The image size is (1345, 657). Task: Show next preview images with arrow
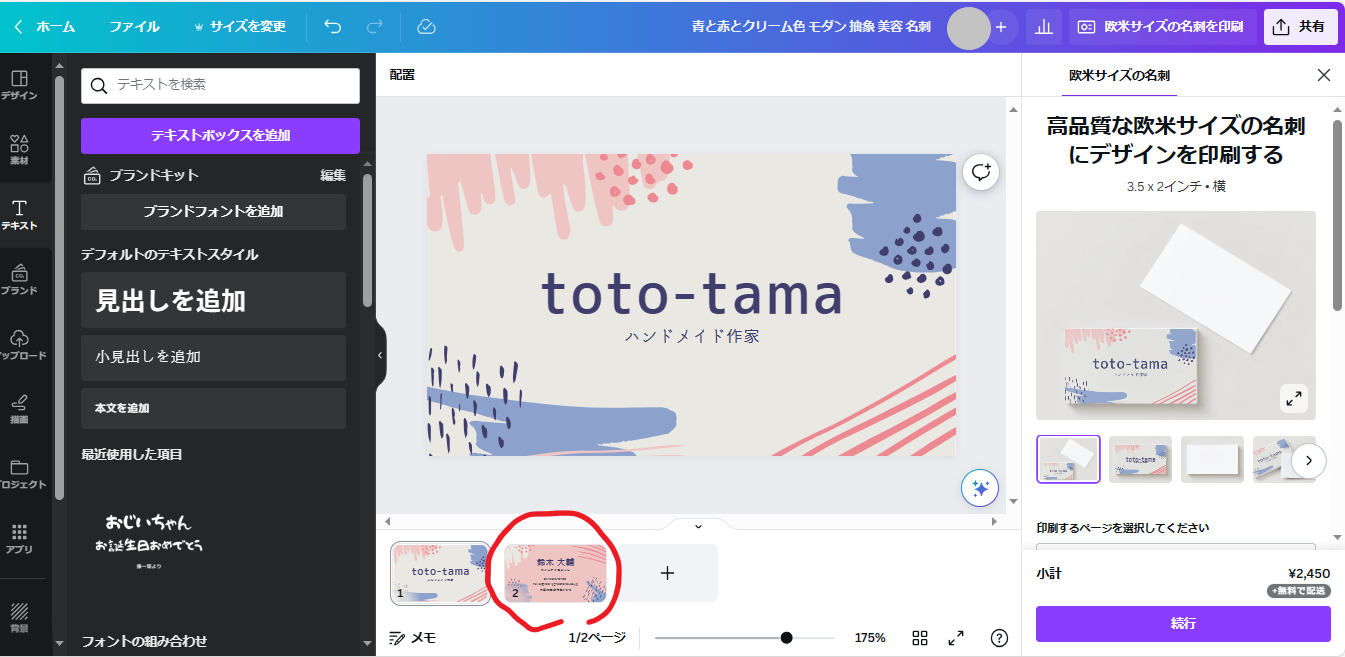1308,460
